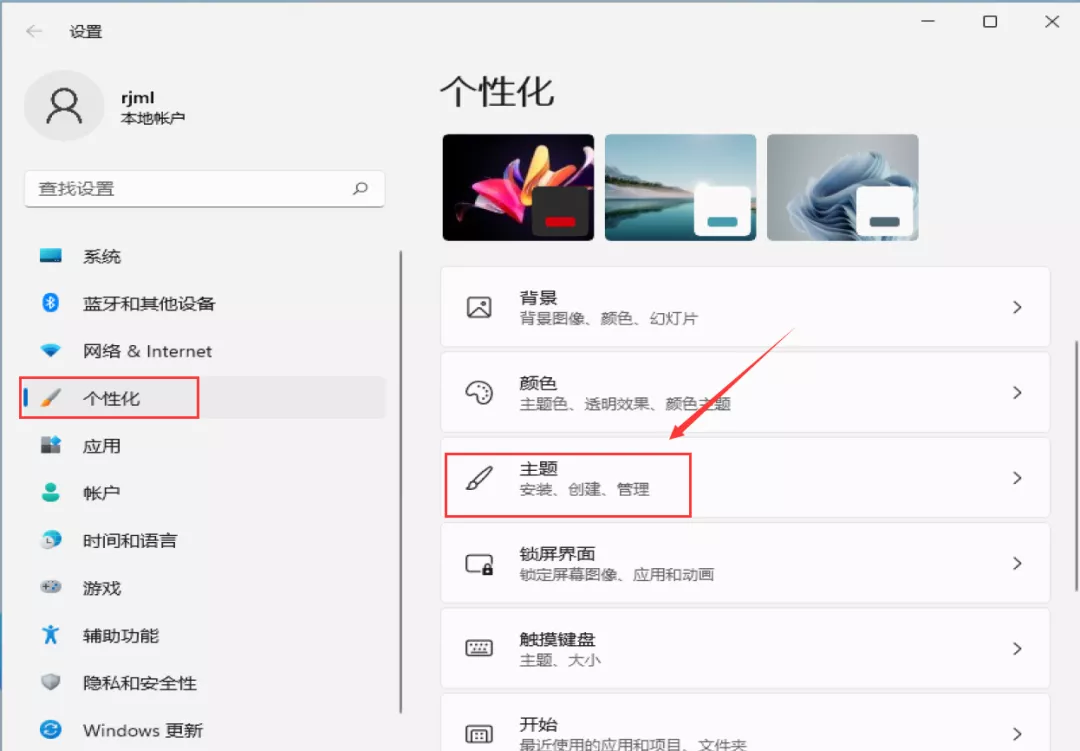Expand the 颜色 row chevron

tap(1017, 393)
